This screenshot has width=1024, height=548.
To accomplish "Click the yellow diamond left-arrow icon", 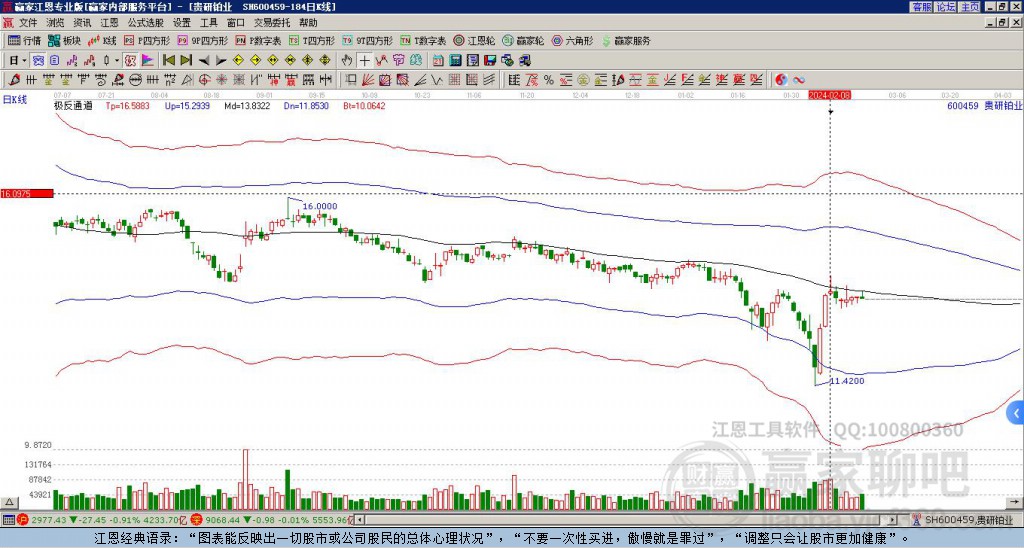I will click(x=238, y=60).
